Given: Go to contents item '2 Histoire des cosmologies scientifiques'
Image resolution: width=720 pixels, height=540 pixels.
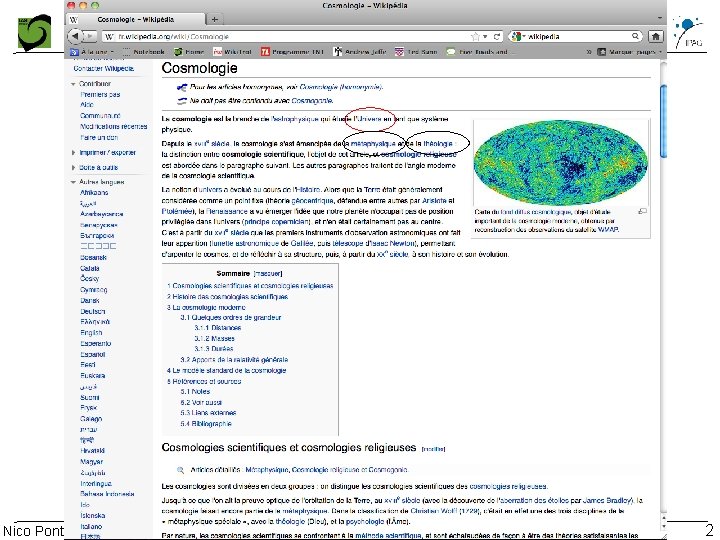Looking at the screenshot, I should pos(227,297).
